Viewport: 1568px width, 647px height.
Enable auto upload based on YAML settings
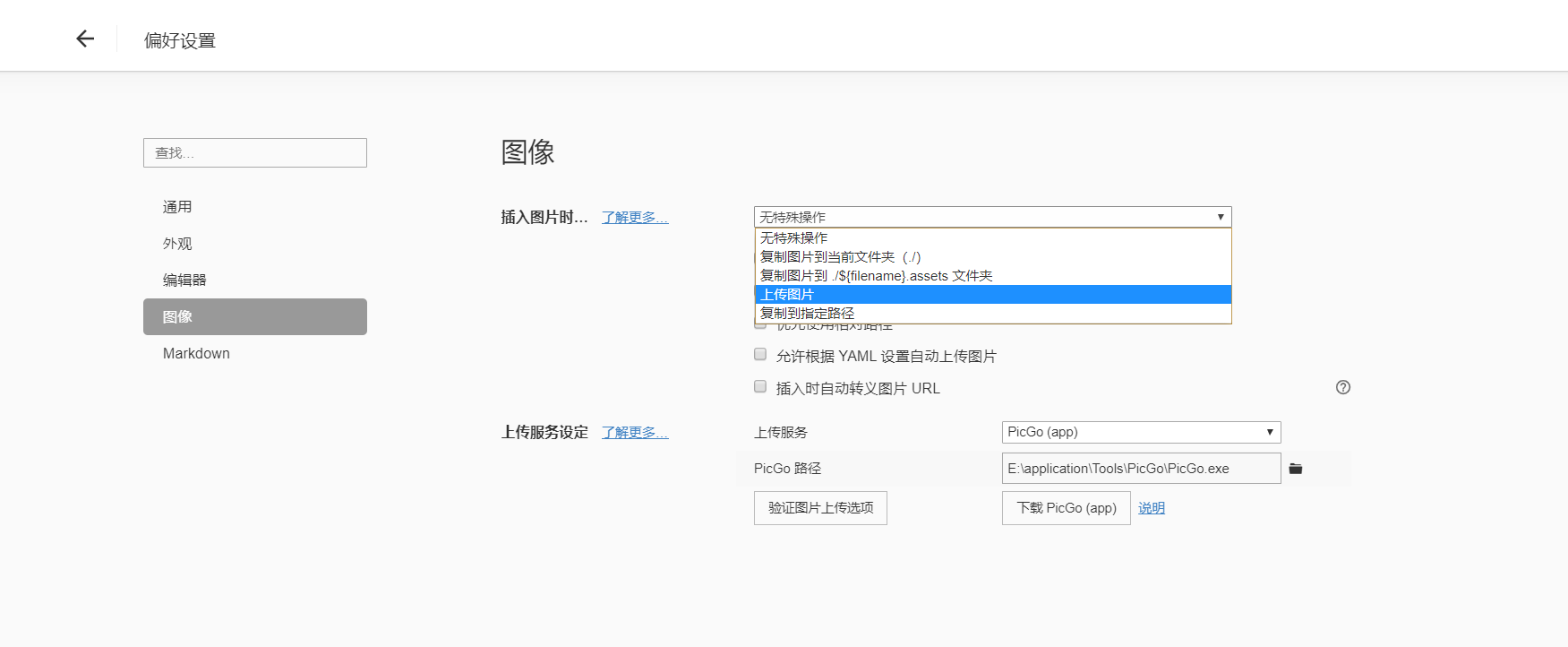point(760,355)
